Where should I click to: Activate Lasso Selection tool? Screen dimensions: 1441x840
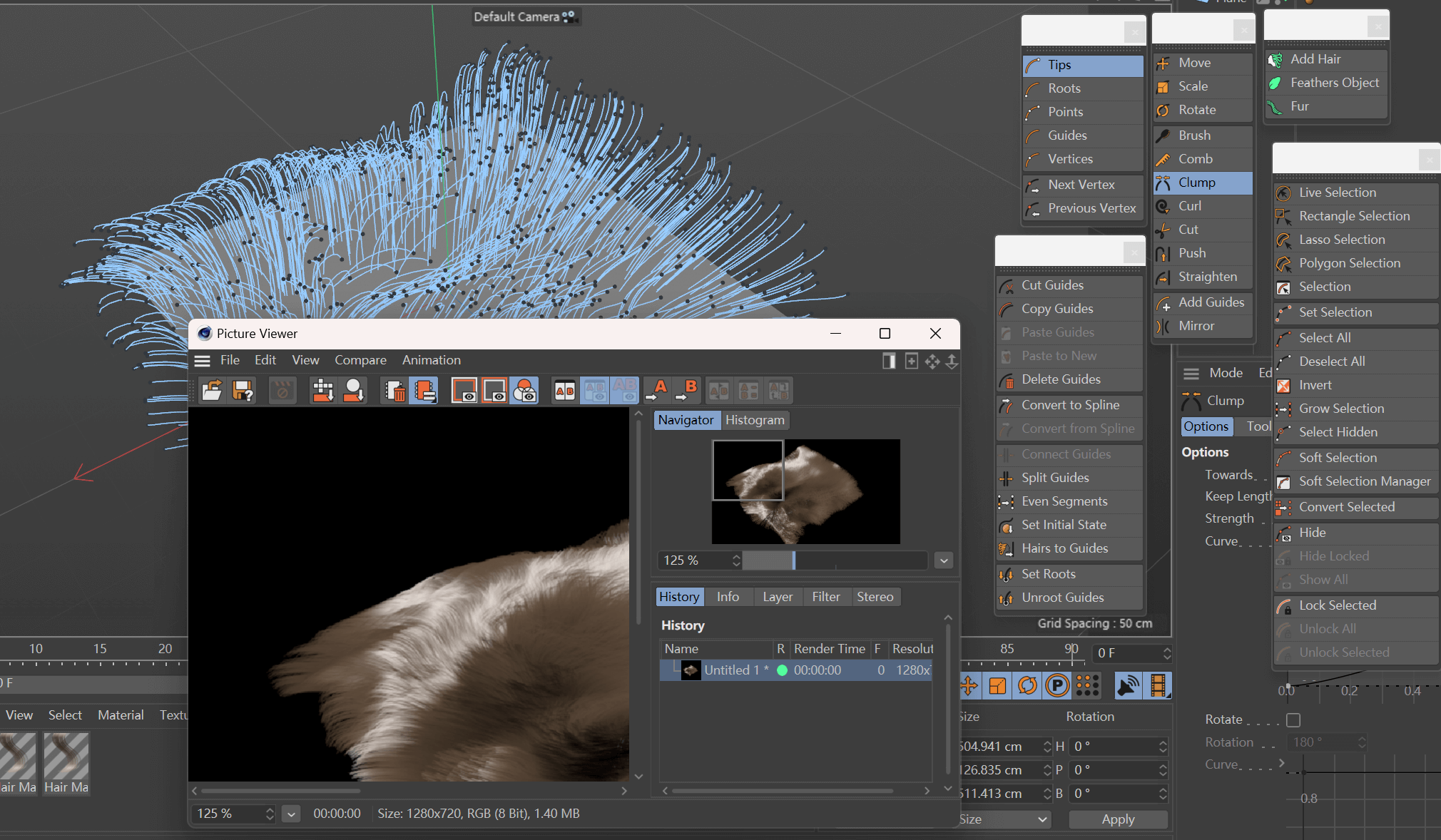point(1355,240)
